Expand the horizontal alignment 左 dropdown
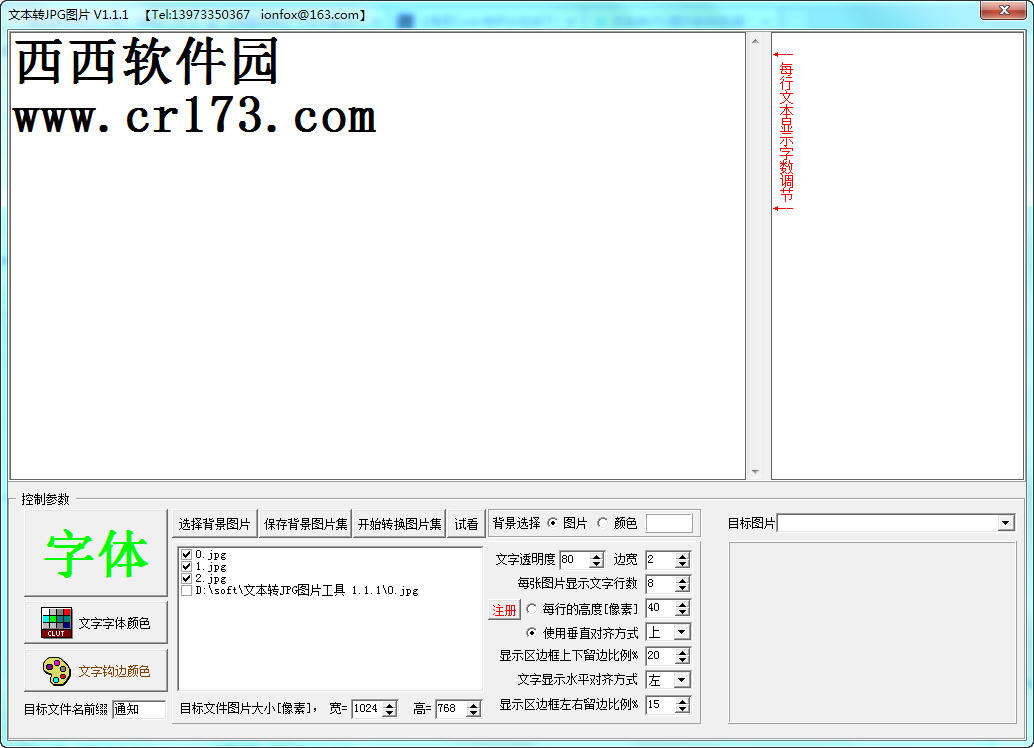The height and width of the screenshot is (748, 1034). point(682,680)
